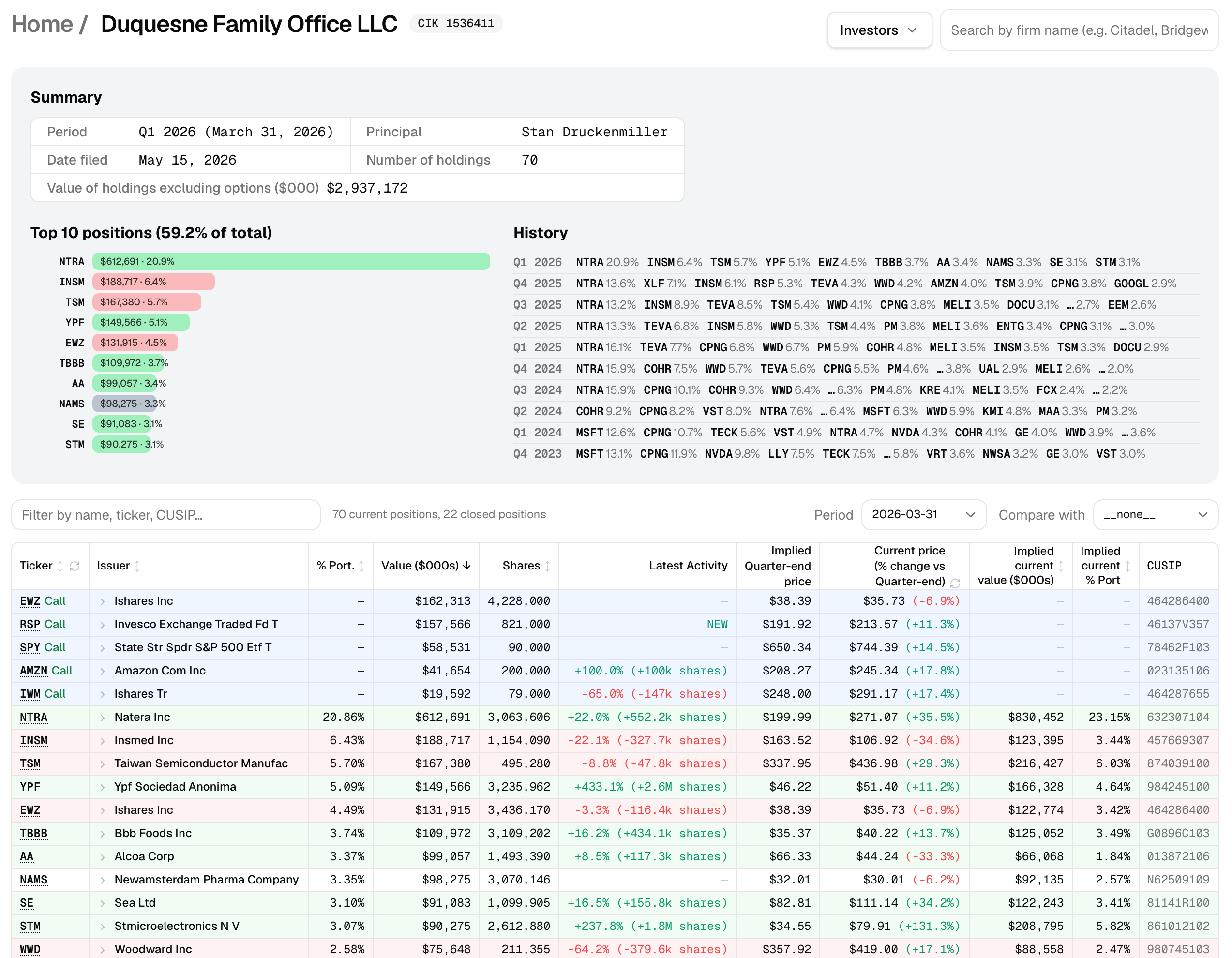The image size is (1232, 958).
Task: Click the refresh icon beside Ticker header
Action: pos(75,566)
